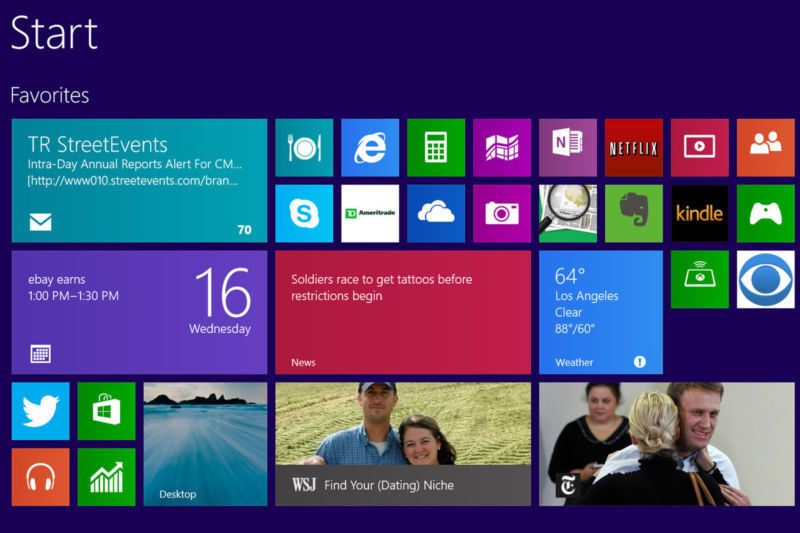The image size is (800, 533).
Task: Click the unread mail count 70
Action: coord(244,230)
